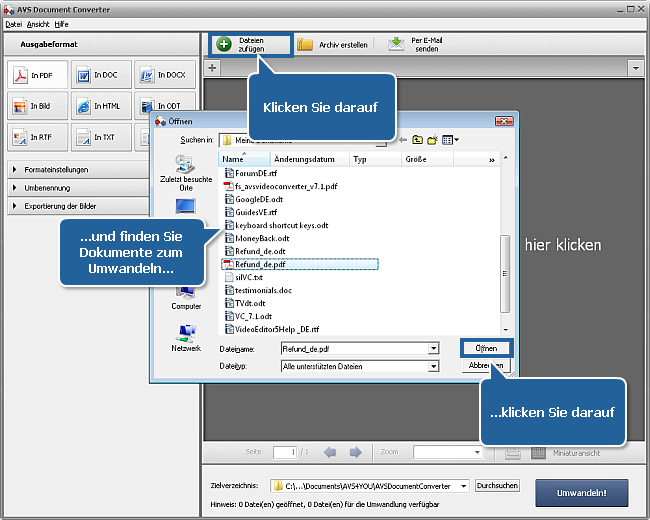Click the Dateiname input field
The width and height of the screenshot is (650, 520).
pyautogui.click(x=355, y=349)
